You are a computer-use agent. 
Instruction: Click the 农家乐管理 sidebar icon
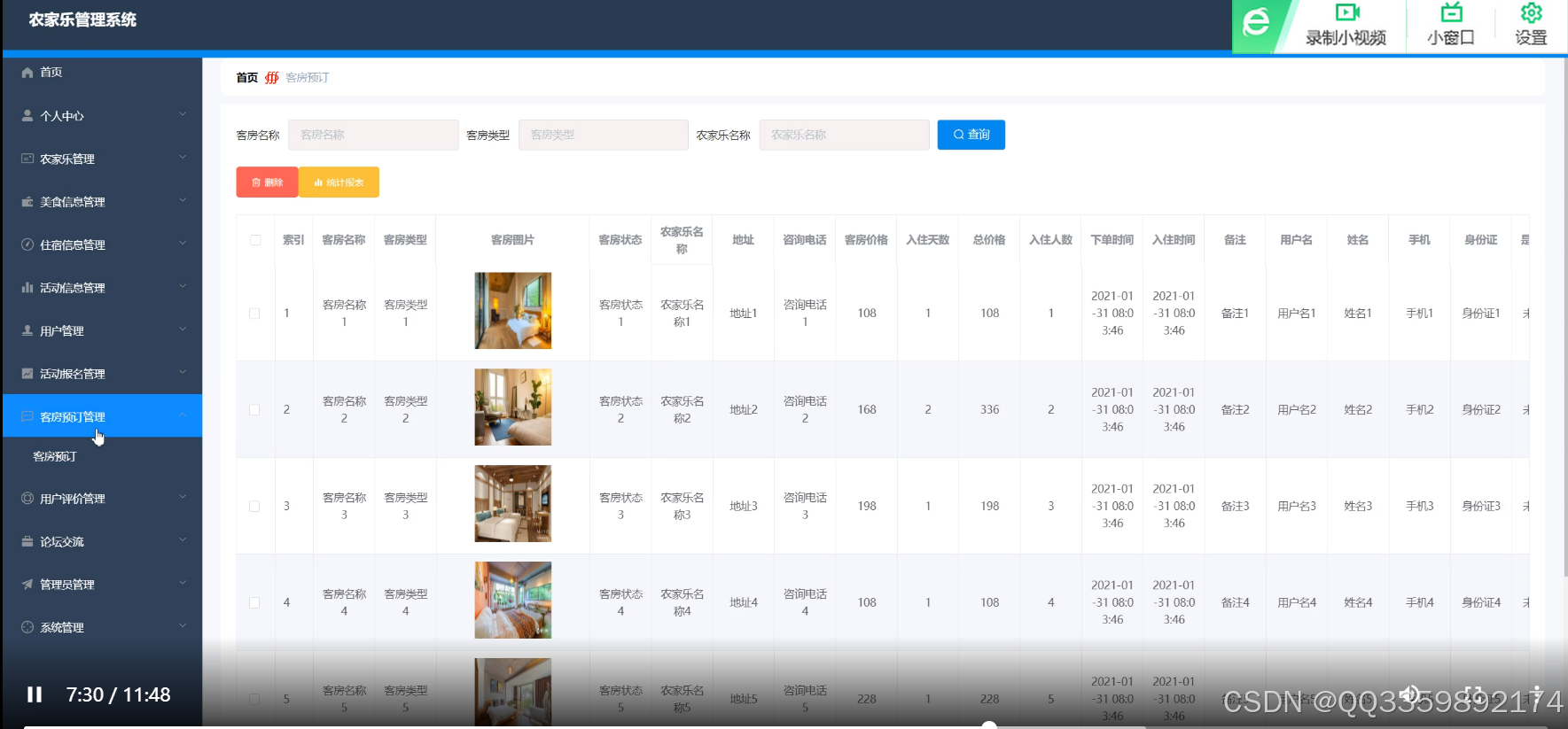27,159
